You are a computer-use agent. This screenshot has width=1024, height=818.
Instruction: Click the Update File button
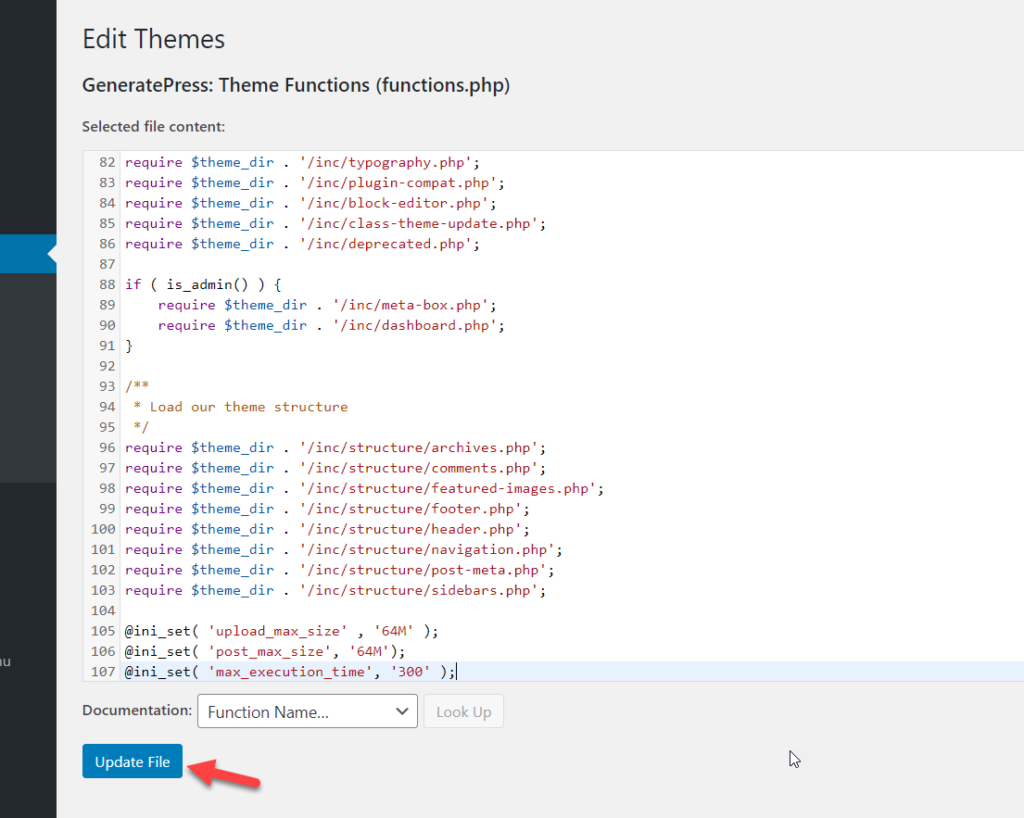pos(132,762)
